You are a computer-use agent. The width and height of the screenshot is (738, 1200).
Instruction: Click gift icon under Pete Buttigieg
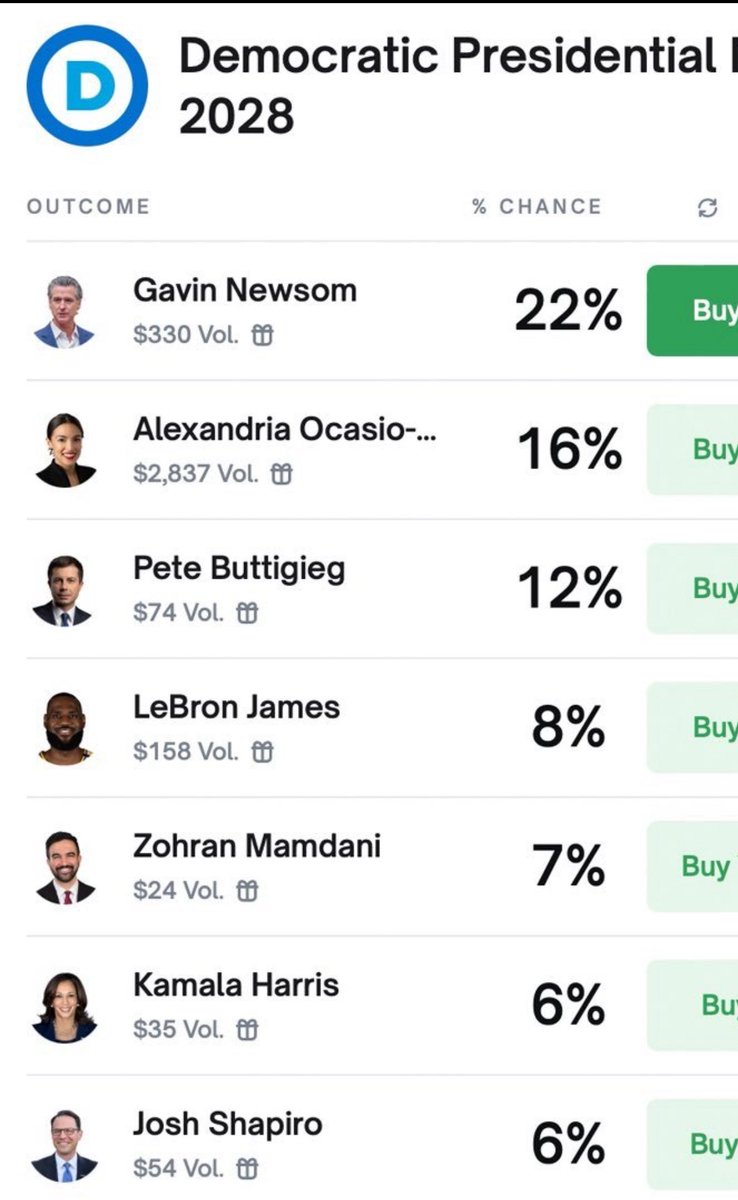tap(246, 613)
